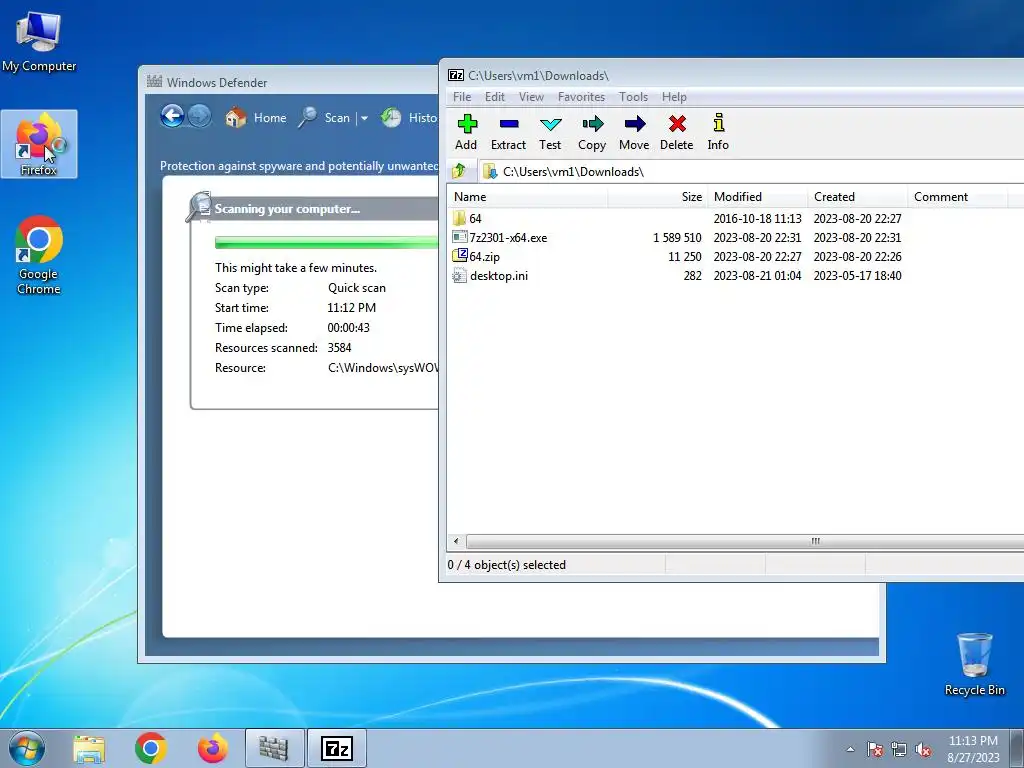Image resolution: width=1024 pixels, height=768 pixels.
Task: Click the 2016-10-18 11:13 modified date
Action: tap(758, 218)
